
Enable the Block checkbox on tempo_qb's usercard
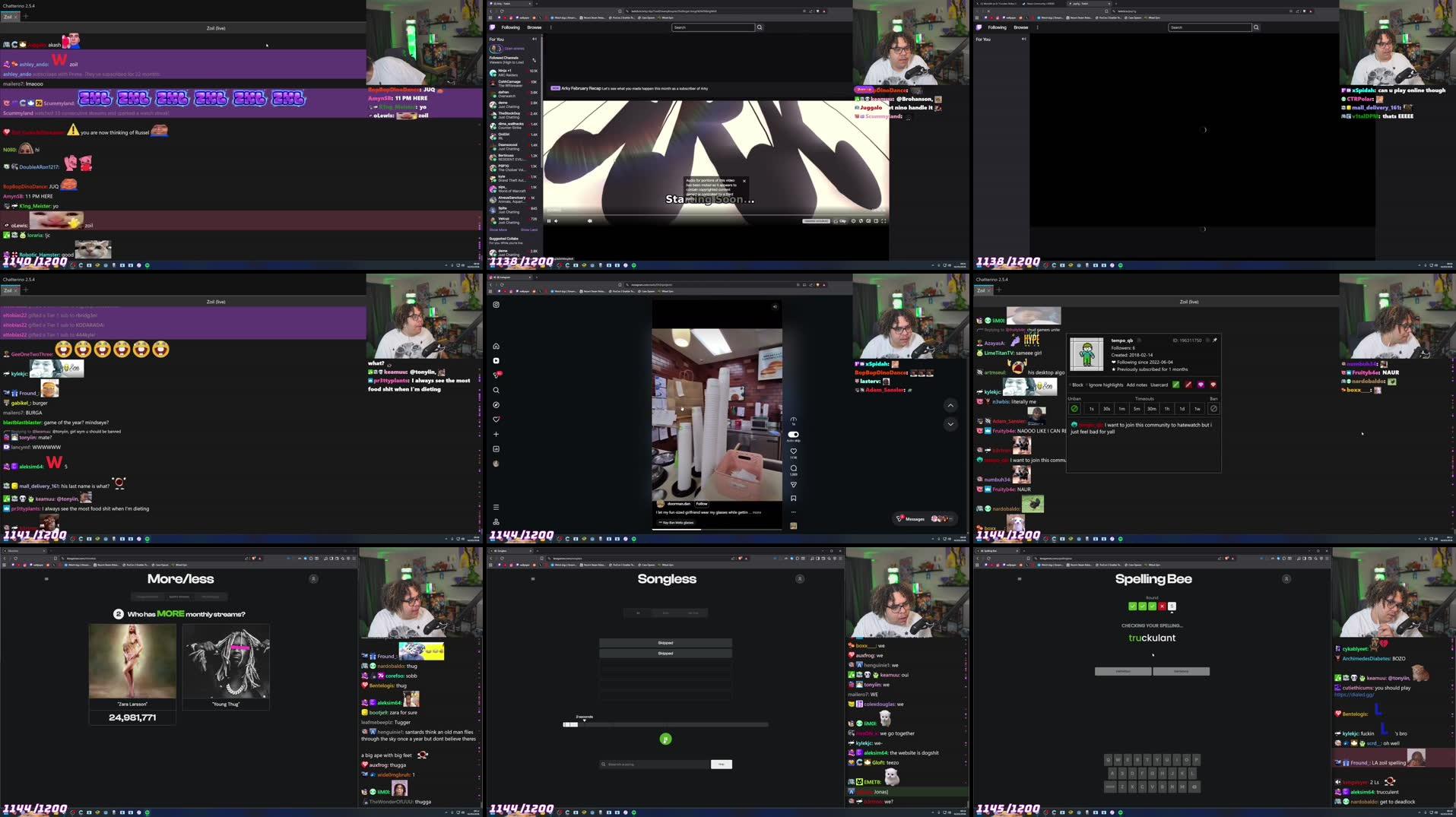coord(1071,385)
